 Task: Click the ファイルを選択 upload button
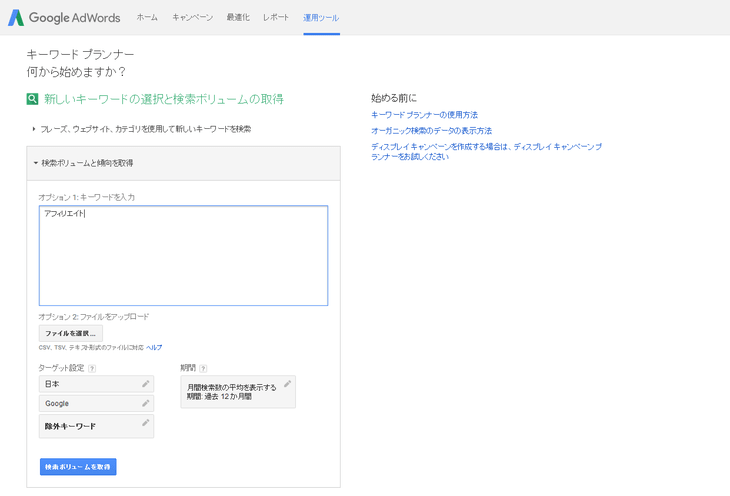(x=71, y=333)
